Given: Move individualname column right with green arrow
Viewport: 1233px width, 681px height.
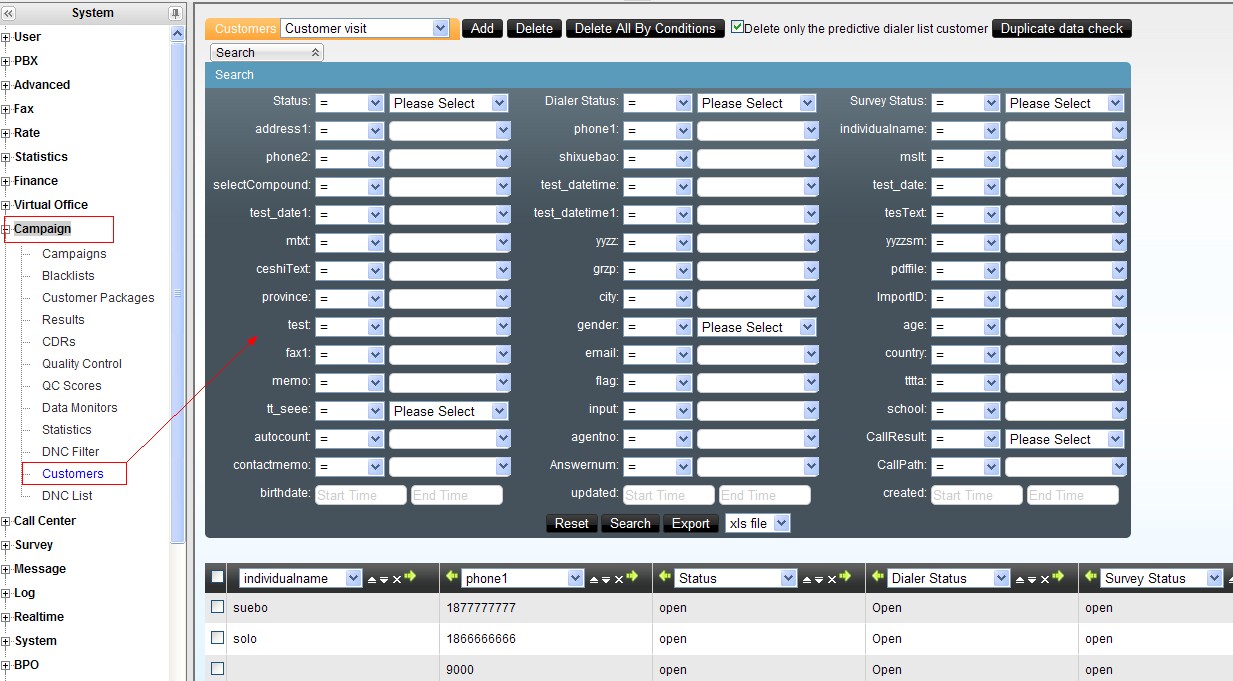Looking at the screenshot, I should coord(410,577).
